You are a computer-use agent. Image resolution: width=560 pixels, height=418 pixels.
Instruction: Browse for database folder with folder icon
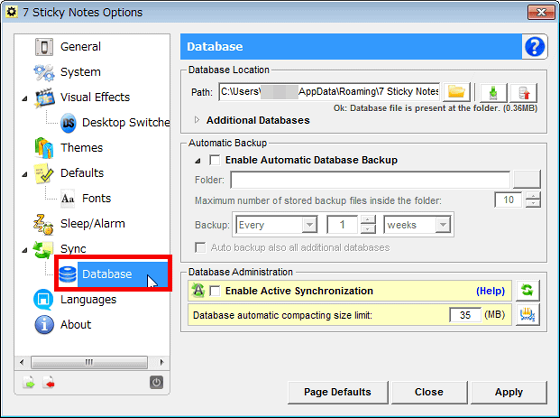tap(456, 92)
